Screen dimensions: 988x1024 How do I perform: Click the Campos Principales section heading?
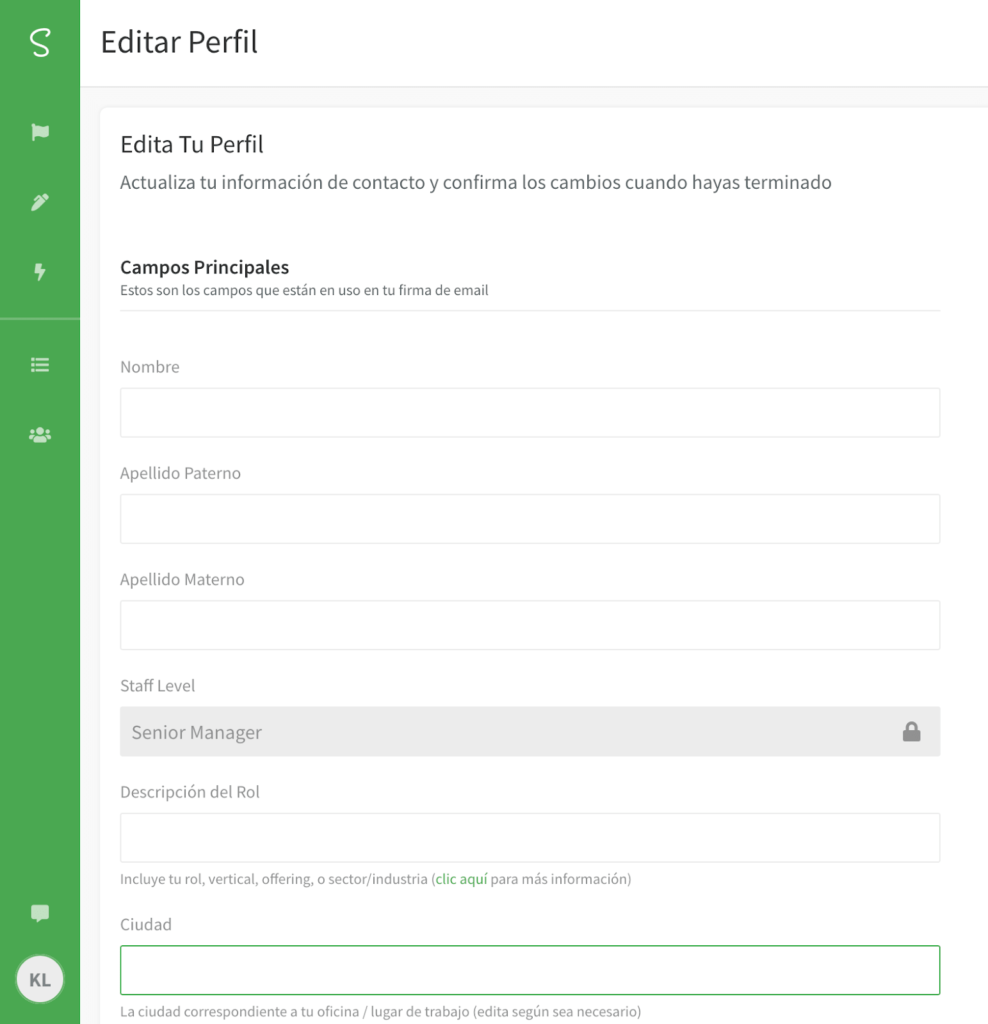[x=204, y=267]
